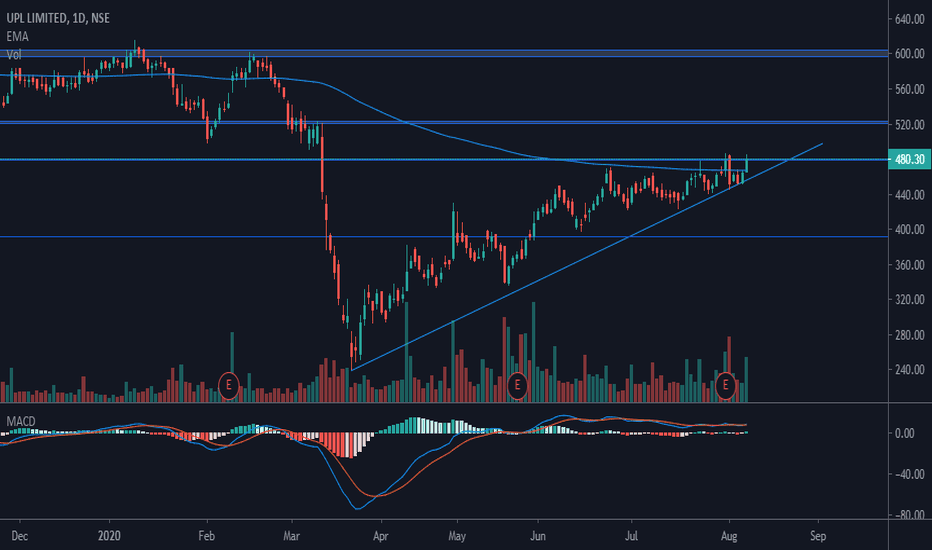Click the 280.00 price axis label
932x550 pixels.
point(909,335)
